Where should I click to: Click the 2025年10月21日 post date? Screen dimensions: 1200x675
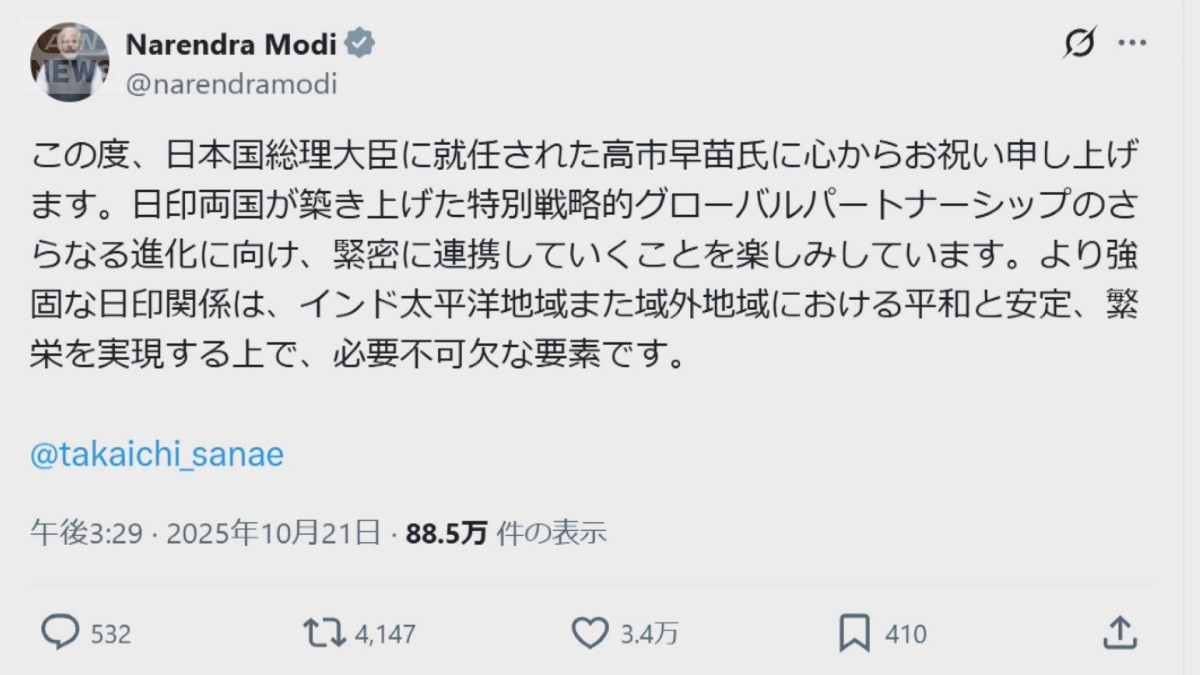273,533
